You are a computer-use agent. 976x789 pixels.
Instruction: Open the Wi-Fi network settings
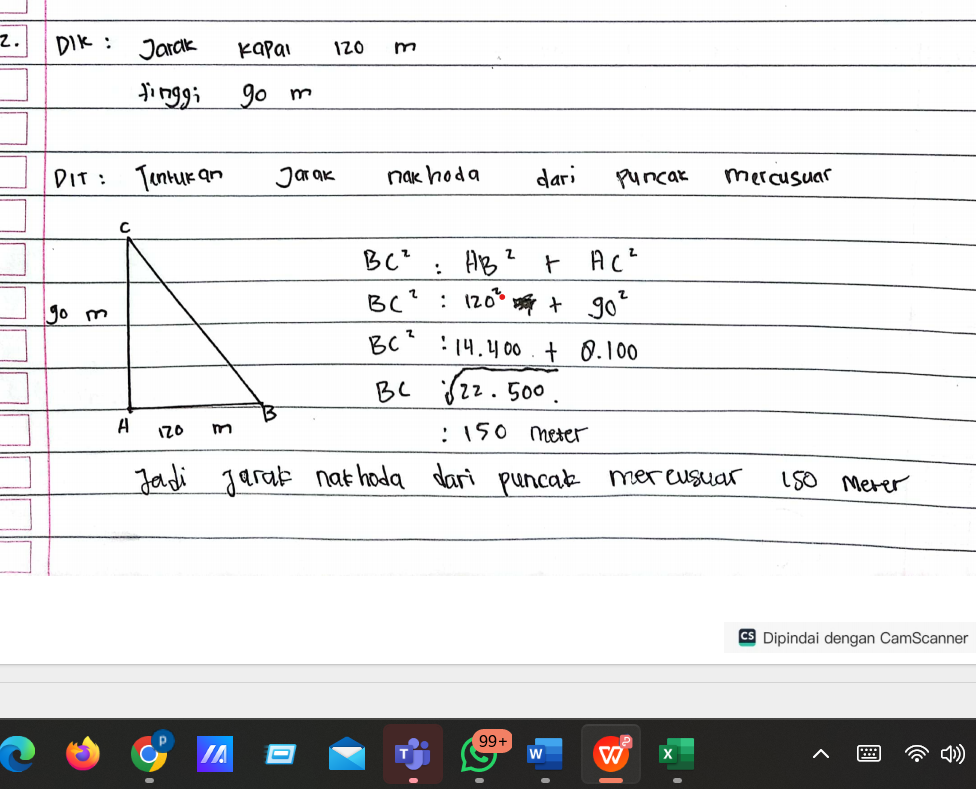coord(915,754)
